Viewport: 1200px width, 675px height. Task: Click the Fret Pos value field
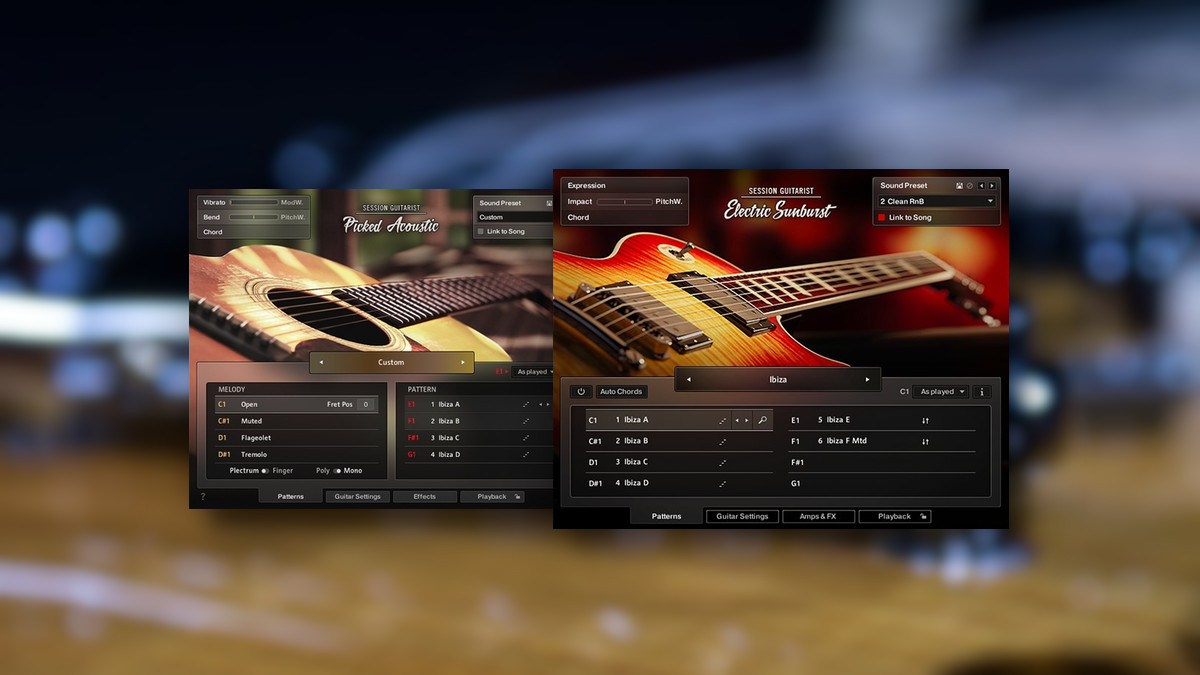coord(367,404)
